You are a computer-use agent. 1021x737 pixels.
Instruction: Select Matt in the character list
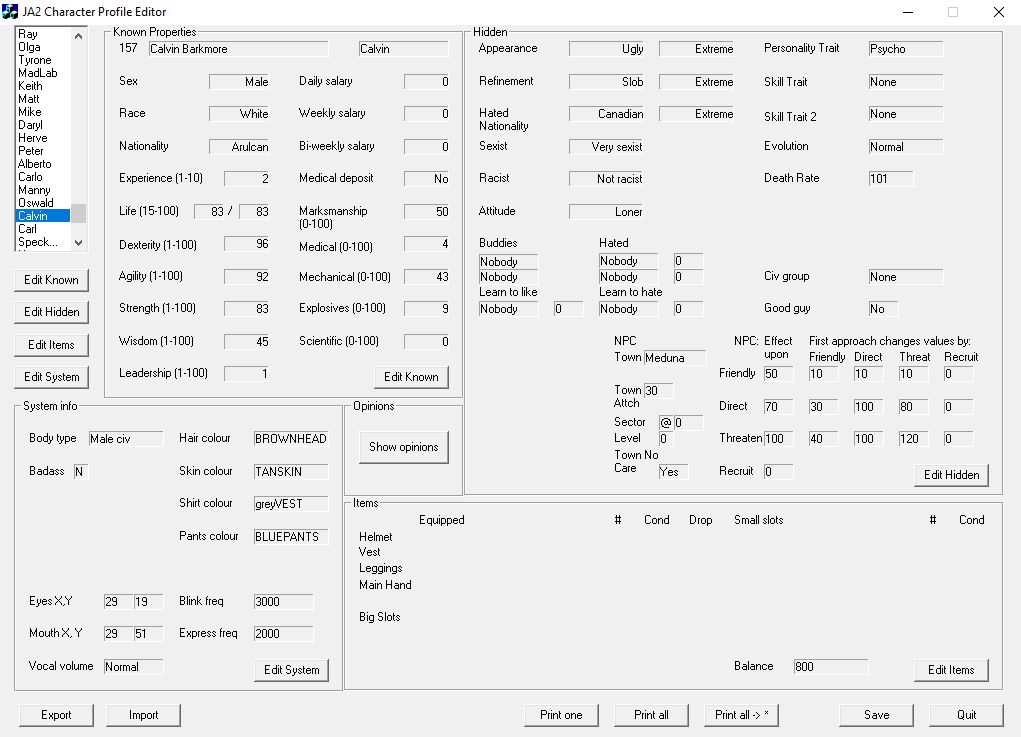click(x=42, y=99)
